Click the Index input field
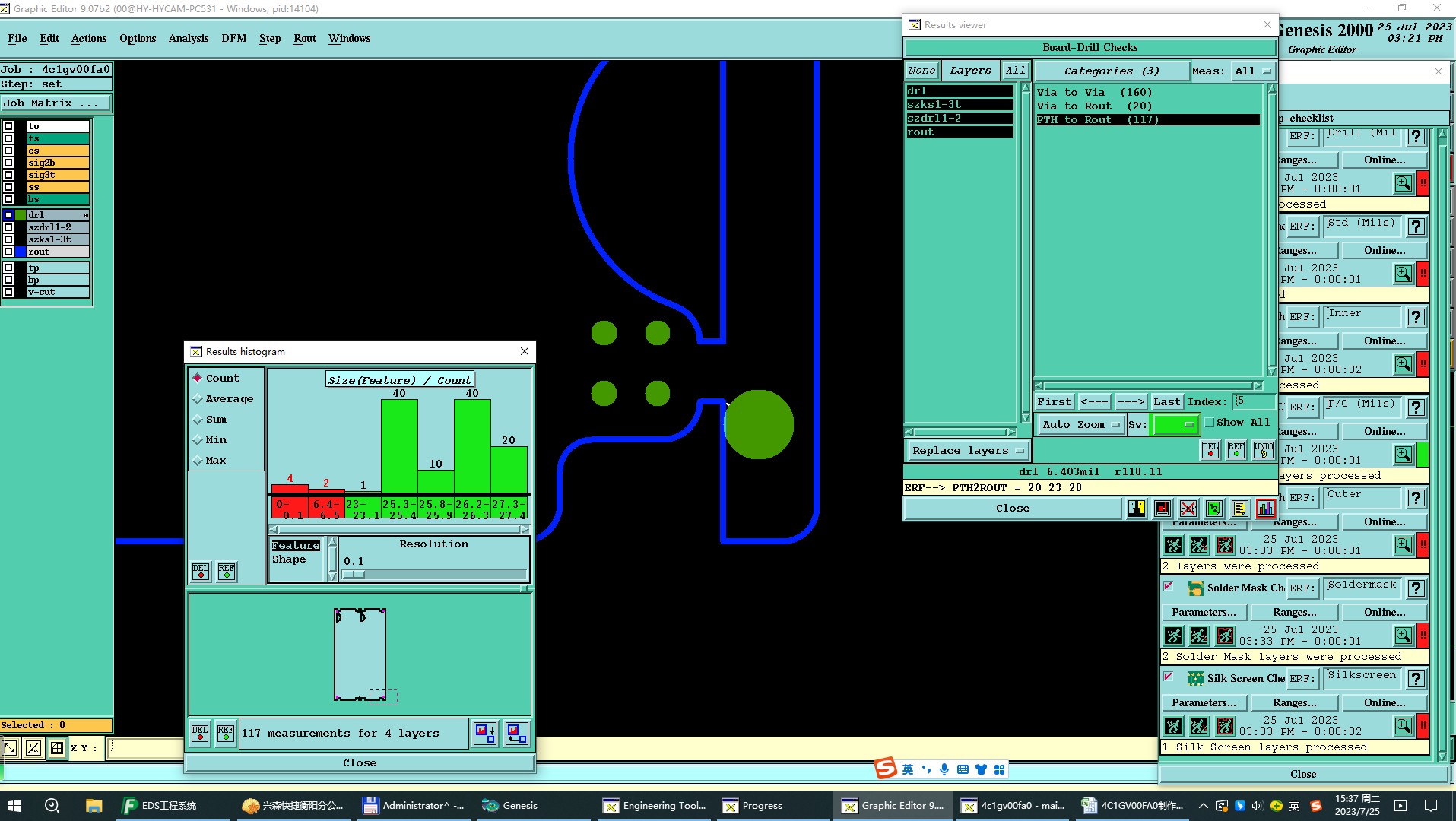Viewport: 1456px width, 821px height. (1254, 401)
